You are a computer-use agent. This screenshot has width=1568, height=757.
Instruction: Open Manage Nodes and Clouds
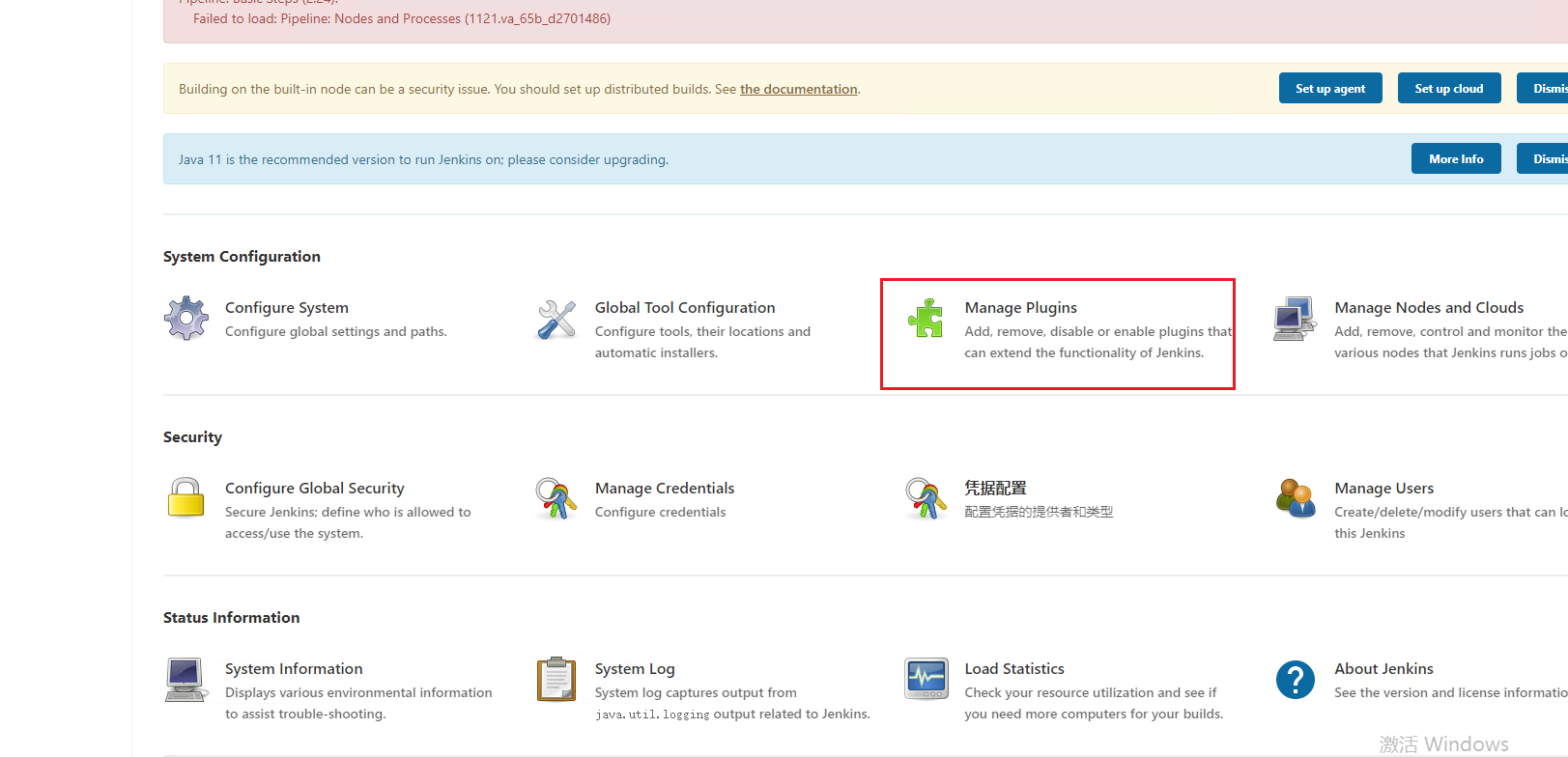coord(1429,307)
